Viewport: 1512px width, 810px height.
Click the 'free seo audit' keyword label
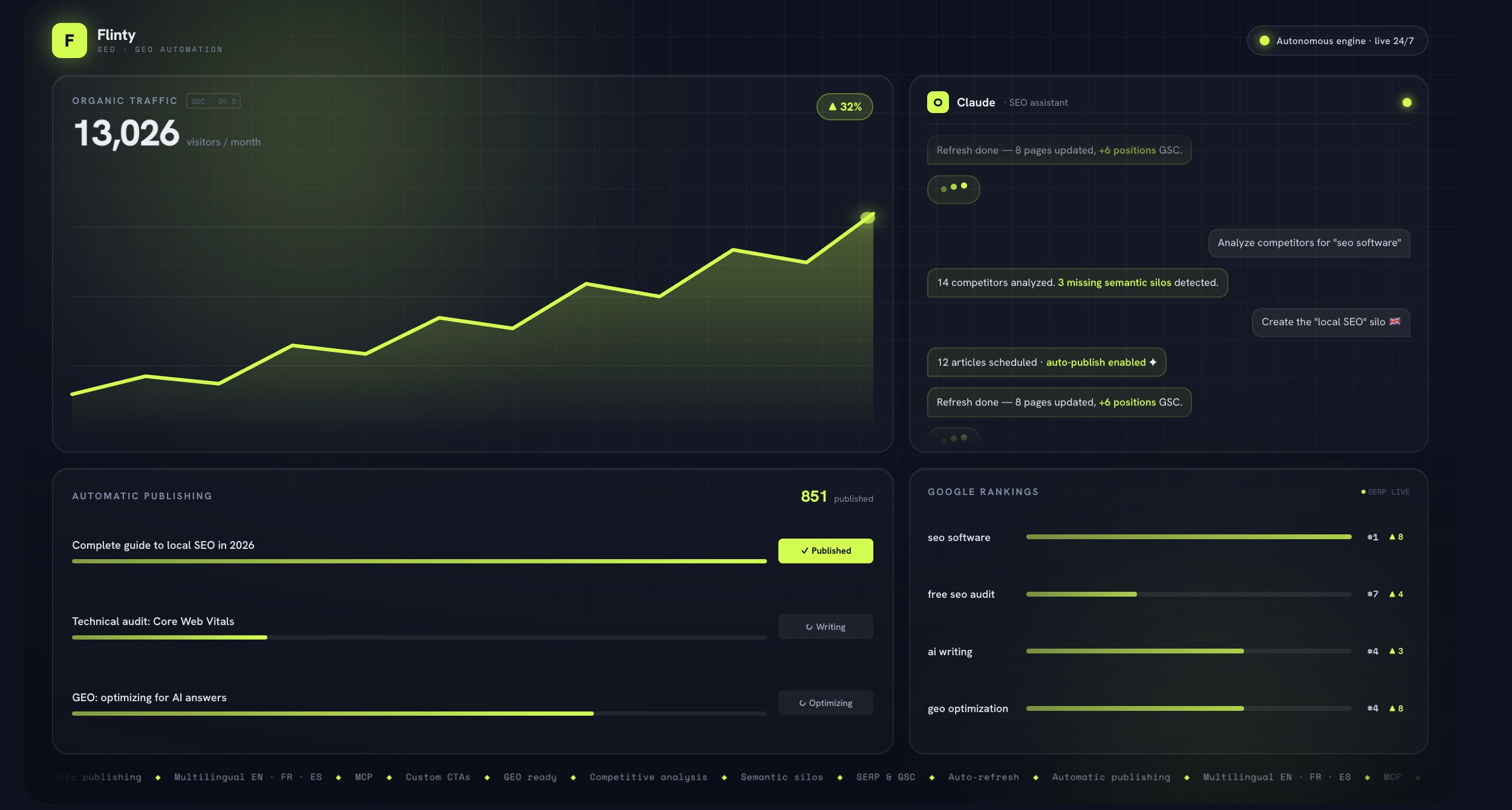[961, 594]
